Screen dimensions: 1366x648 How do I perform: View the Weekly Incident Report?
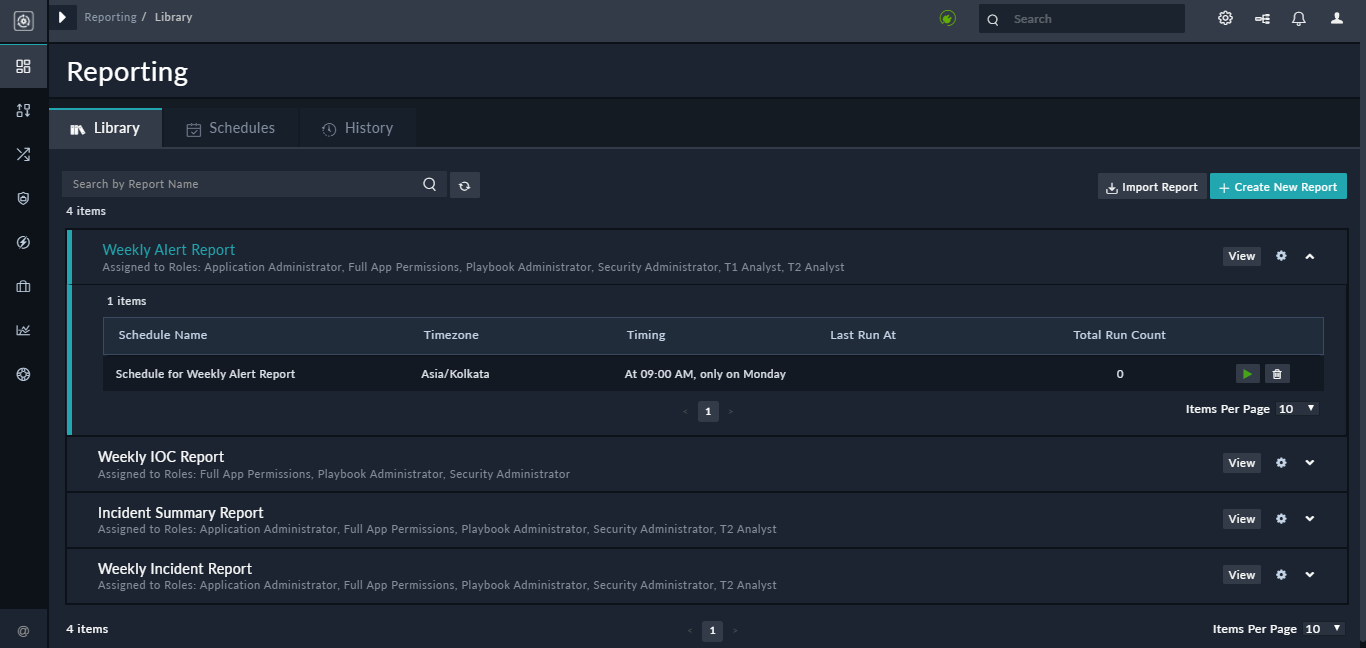(1242, 575)
